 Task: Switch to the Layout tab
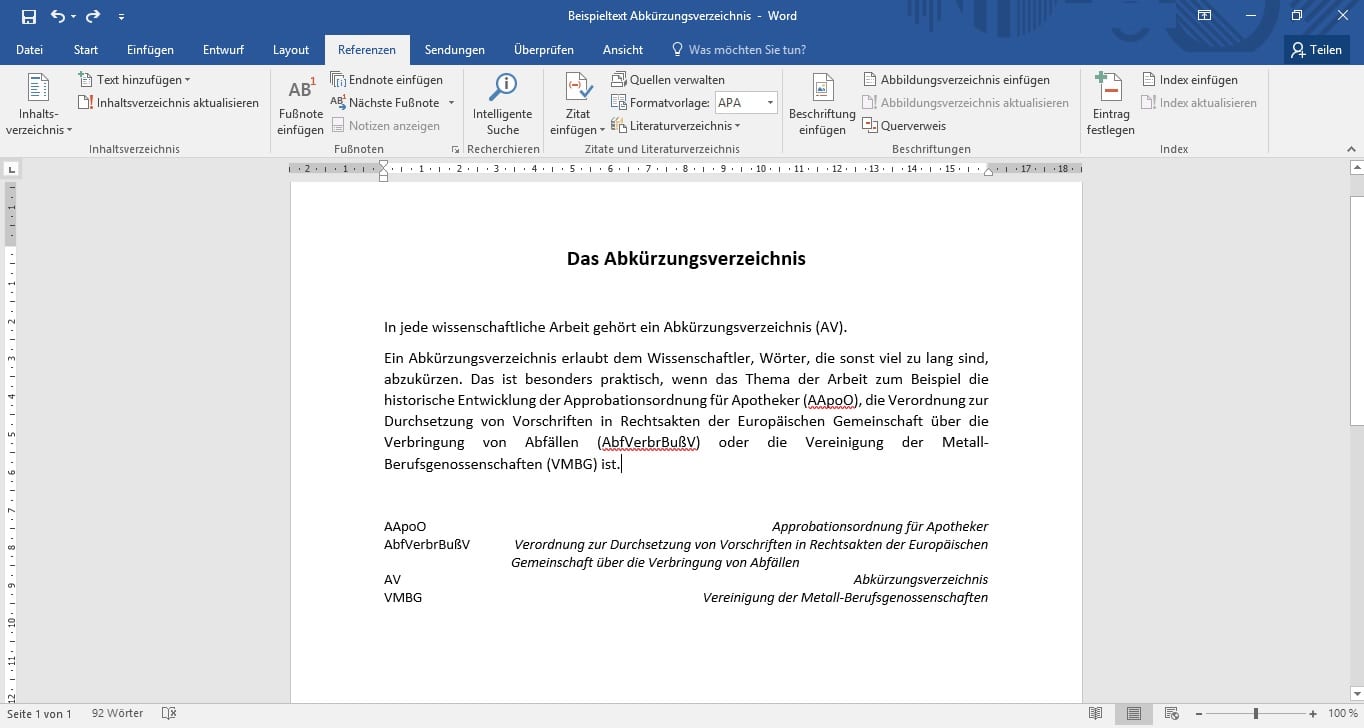(291, 50)
